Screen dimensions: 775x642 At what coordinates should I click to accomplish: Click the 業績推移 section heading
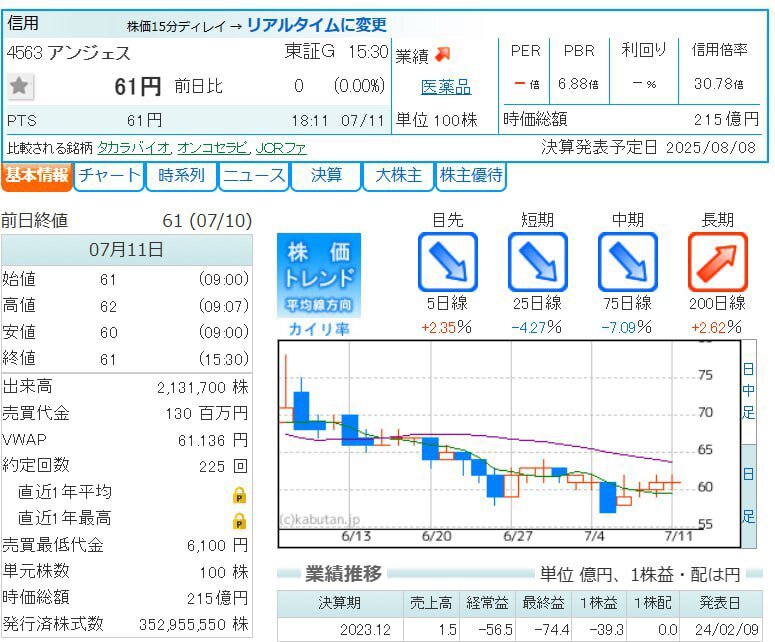344,574
